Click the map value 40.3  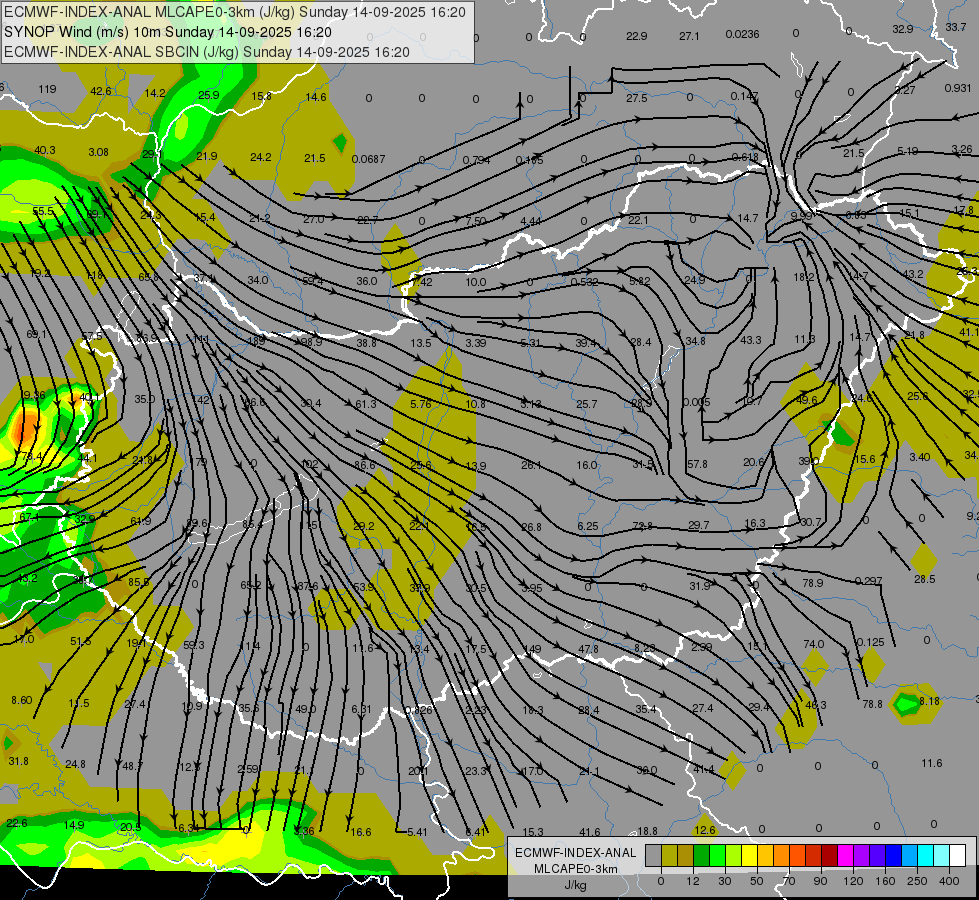point(45,150)
